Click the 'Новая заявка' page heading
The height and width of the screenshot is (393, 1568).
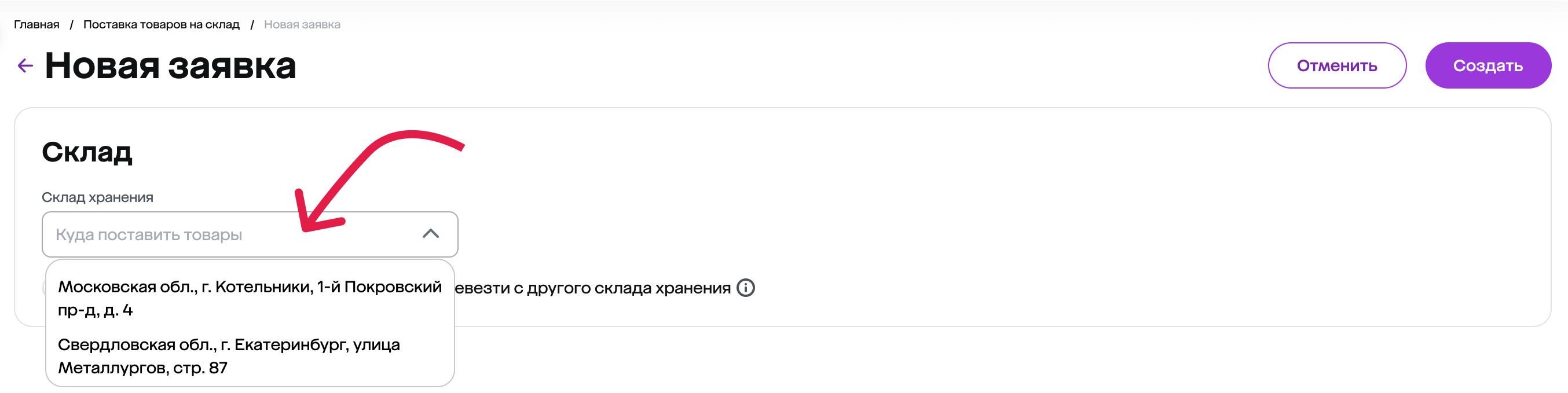pyautogui.click(x=170, y=66)
